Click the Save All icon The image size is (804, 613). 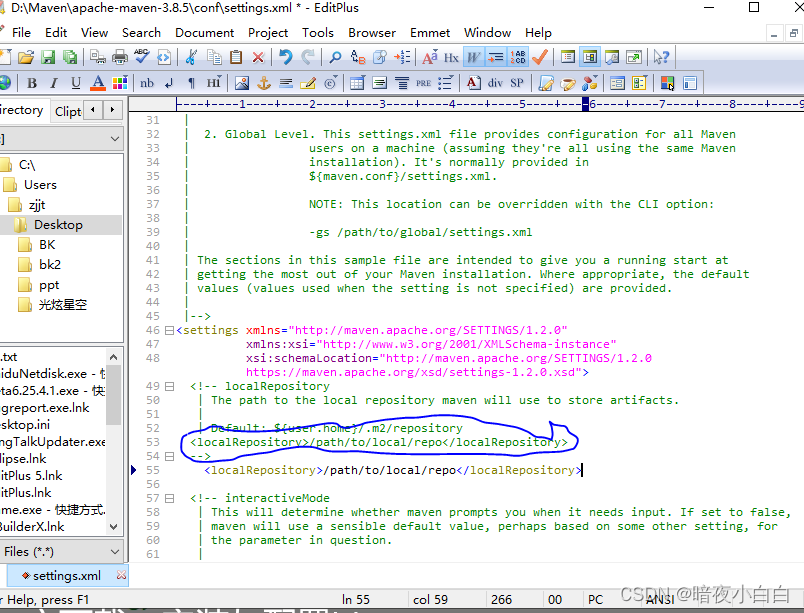pos(70,57)
